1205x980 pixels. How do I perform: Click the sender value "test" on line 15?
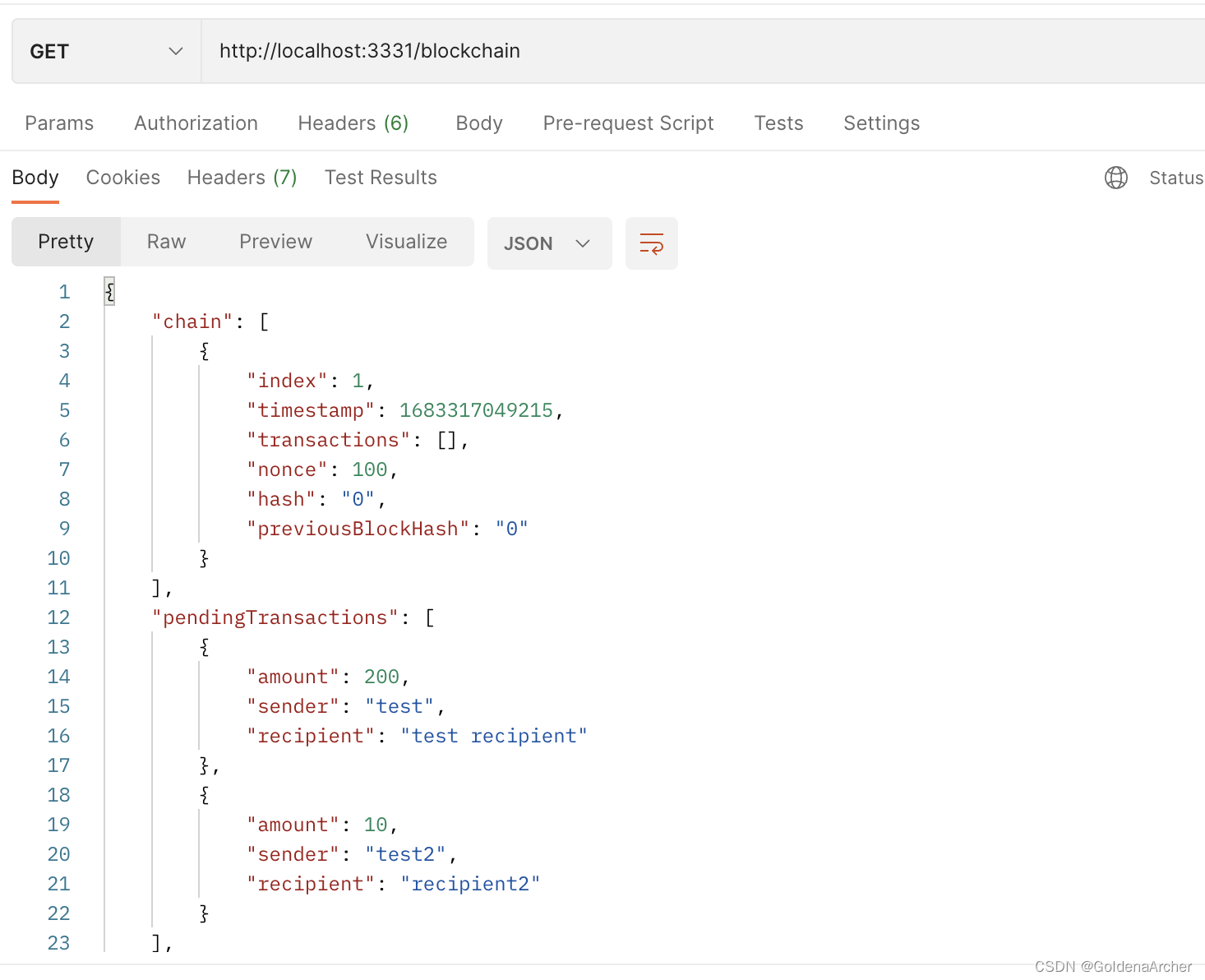coord(399,706)
